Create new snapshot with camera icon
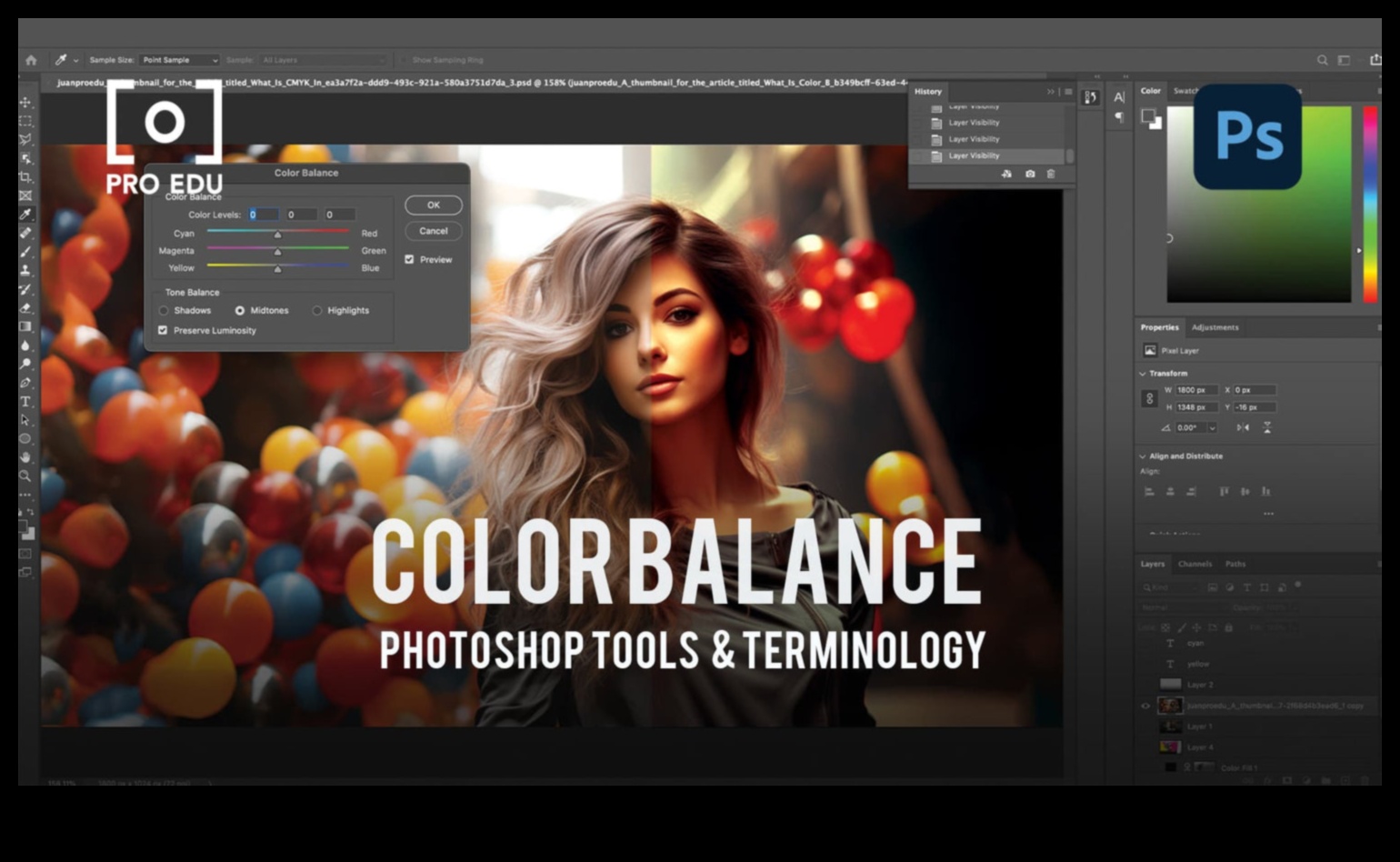The image size is (1400, 862). (1030, 174)
